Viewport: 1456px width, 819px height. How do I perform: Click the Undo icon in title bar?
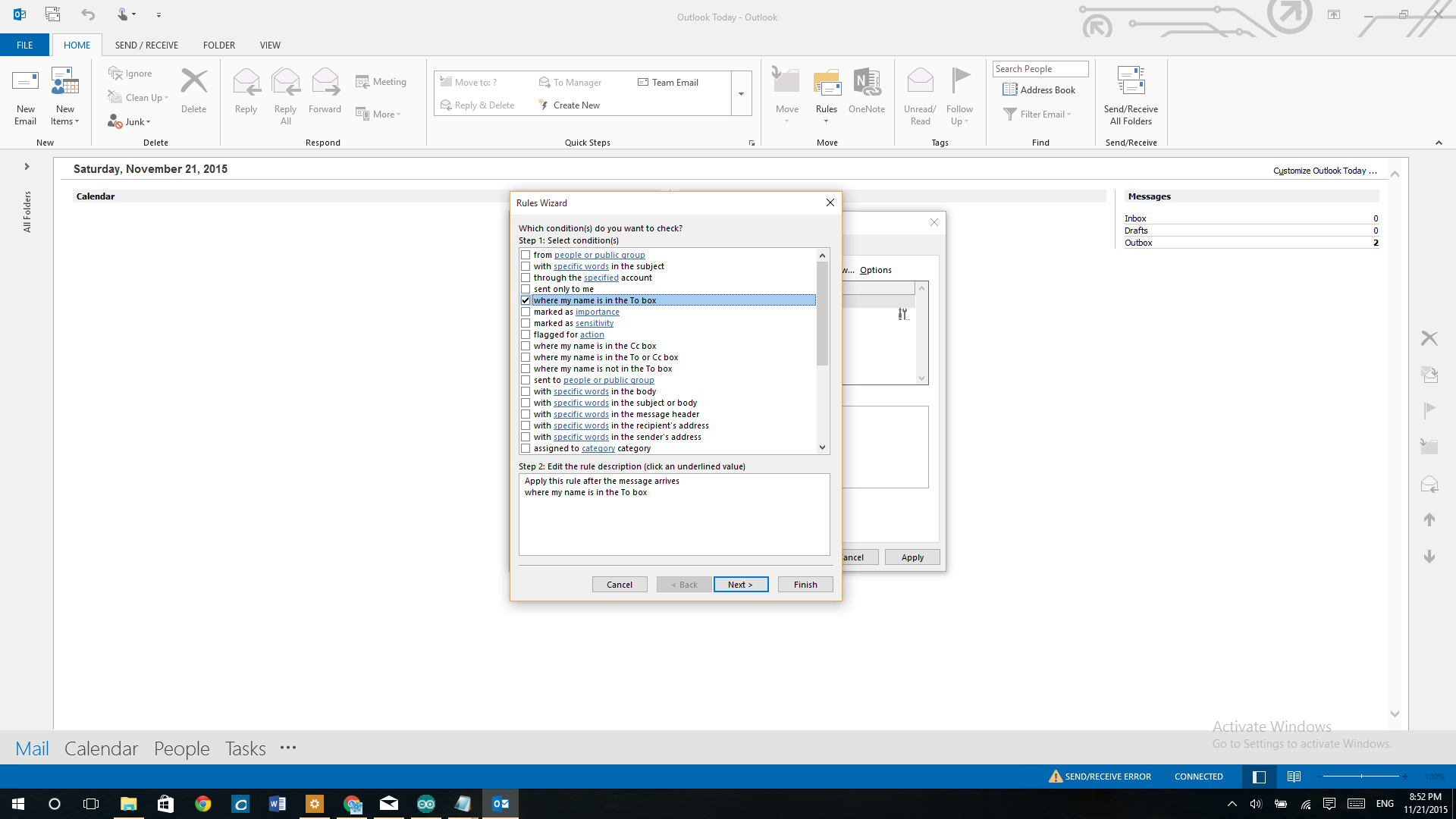click(x=88, y=14)
